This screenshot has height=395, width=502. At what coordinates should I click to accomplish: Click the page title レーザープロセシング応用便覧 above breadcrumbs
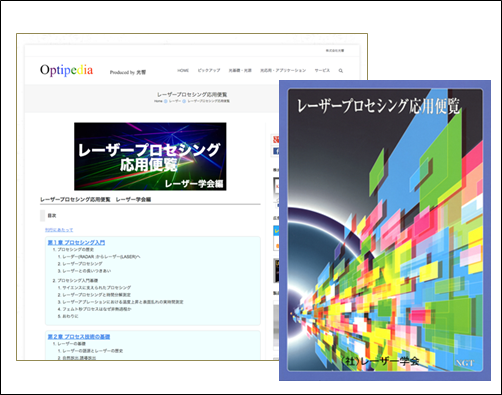coord(192,95)
